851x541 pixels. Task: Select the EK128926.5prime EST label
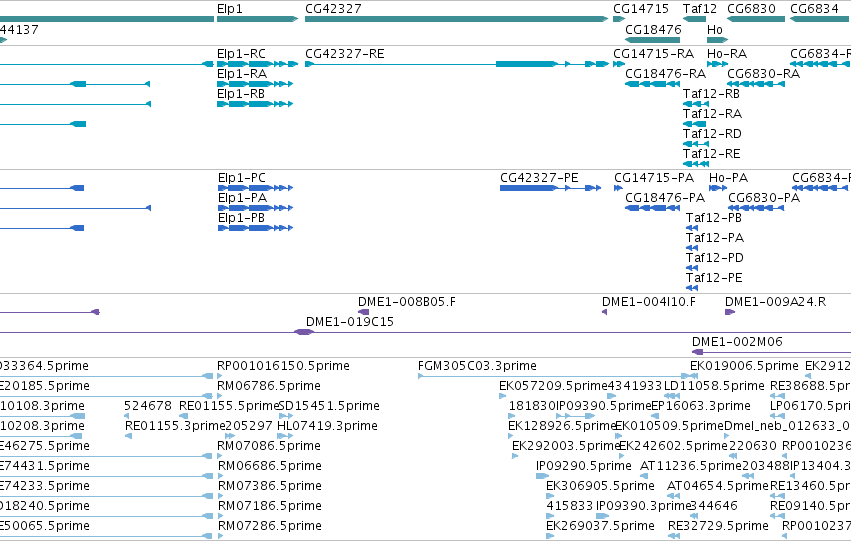[x=562, y=427]
